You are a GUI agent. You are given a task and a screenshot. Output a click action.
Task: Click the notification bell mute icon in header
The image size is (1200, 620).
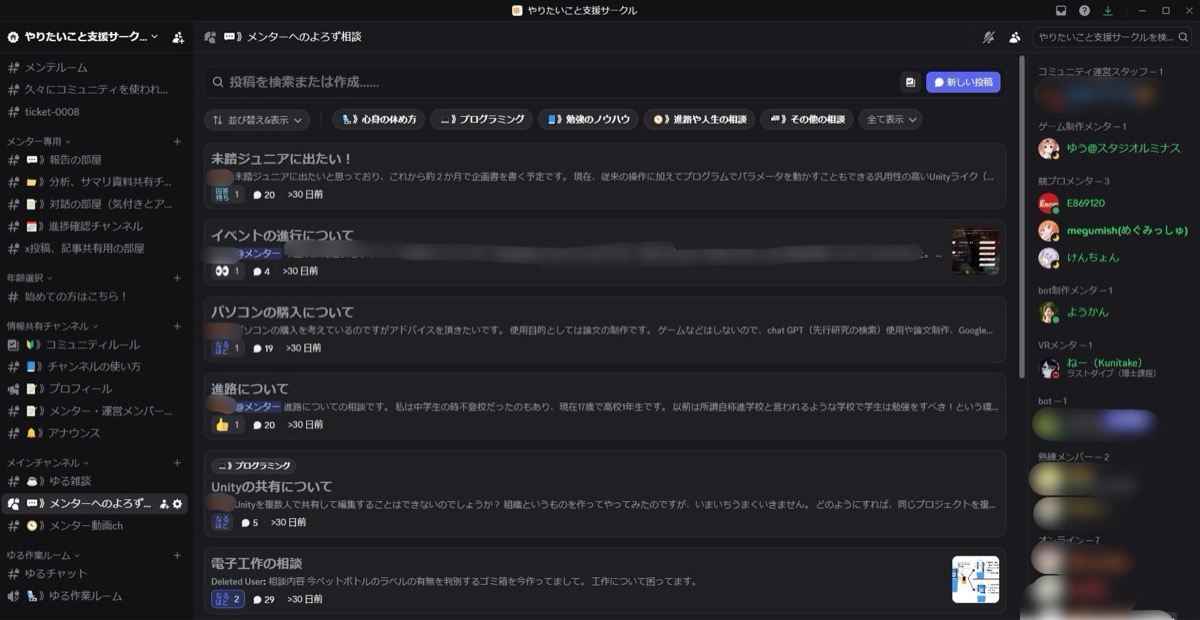pyautogui.click(x=989, y=37)
